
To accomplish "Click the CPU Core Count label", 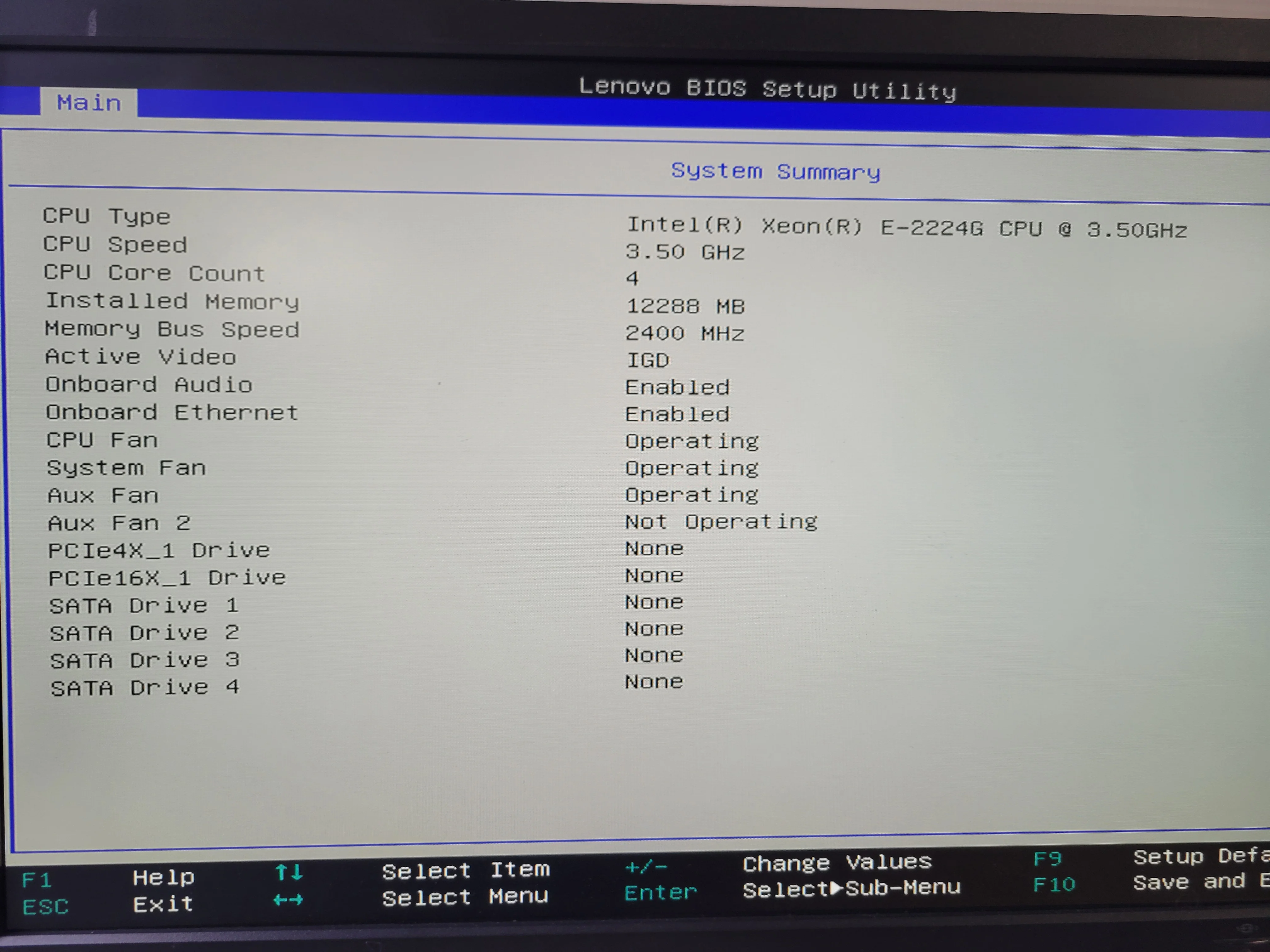I will pos(154,273).
